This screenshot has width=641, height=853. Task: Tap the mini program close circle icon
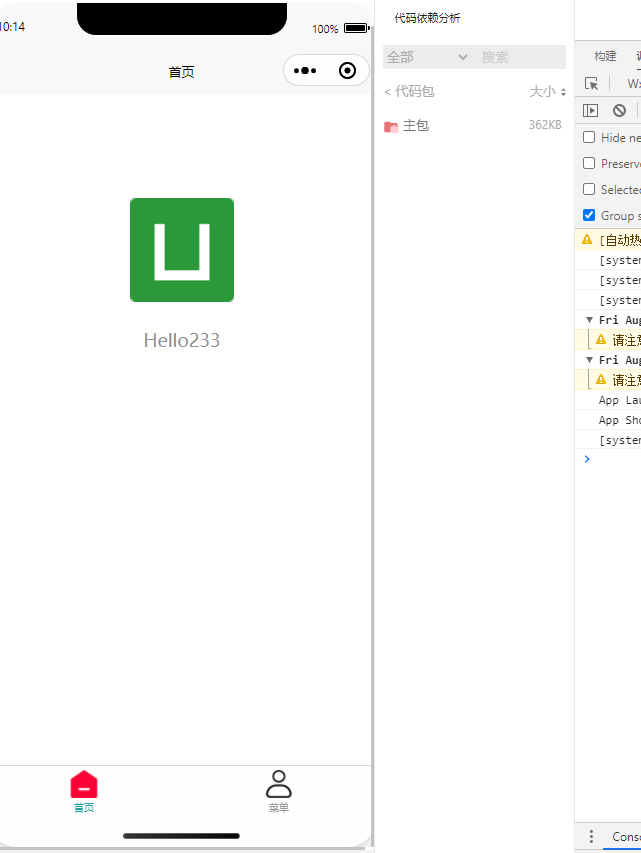(x=347, y=71)
